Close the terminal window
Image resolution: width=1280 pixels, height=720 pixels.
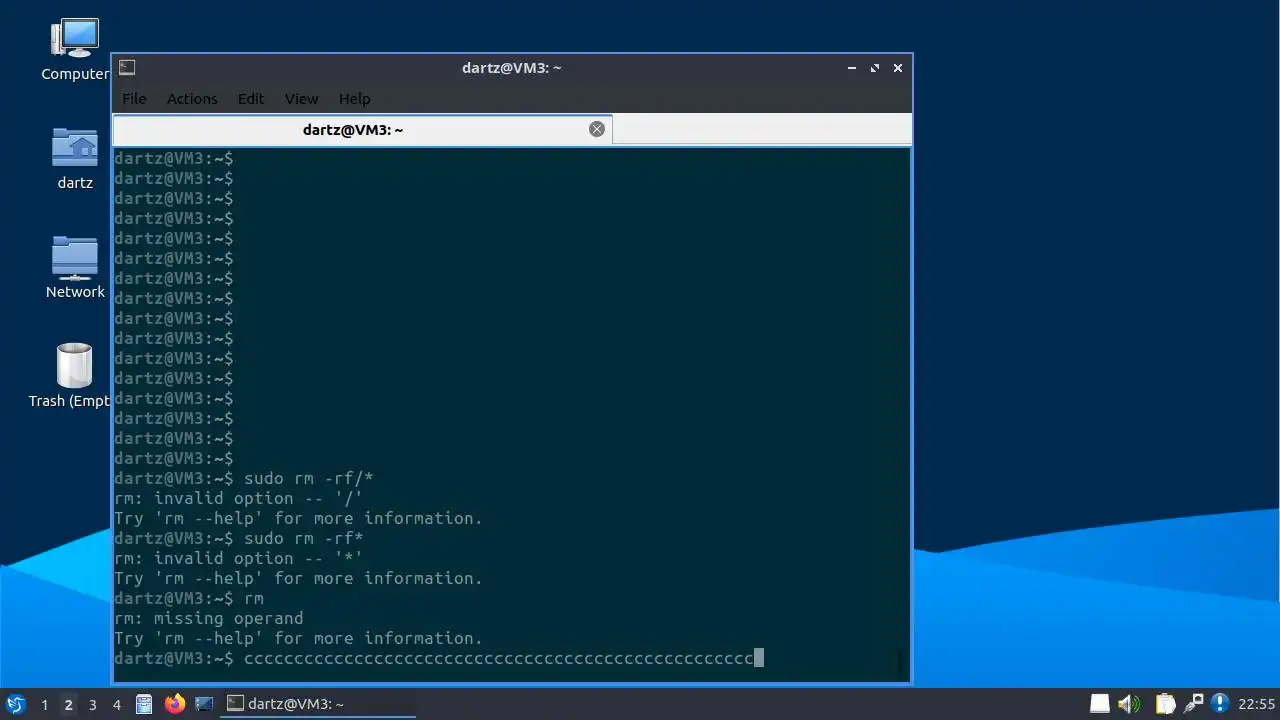point(898,68)
